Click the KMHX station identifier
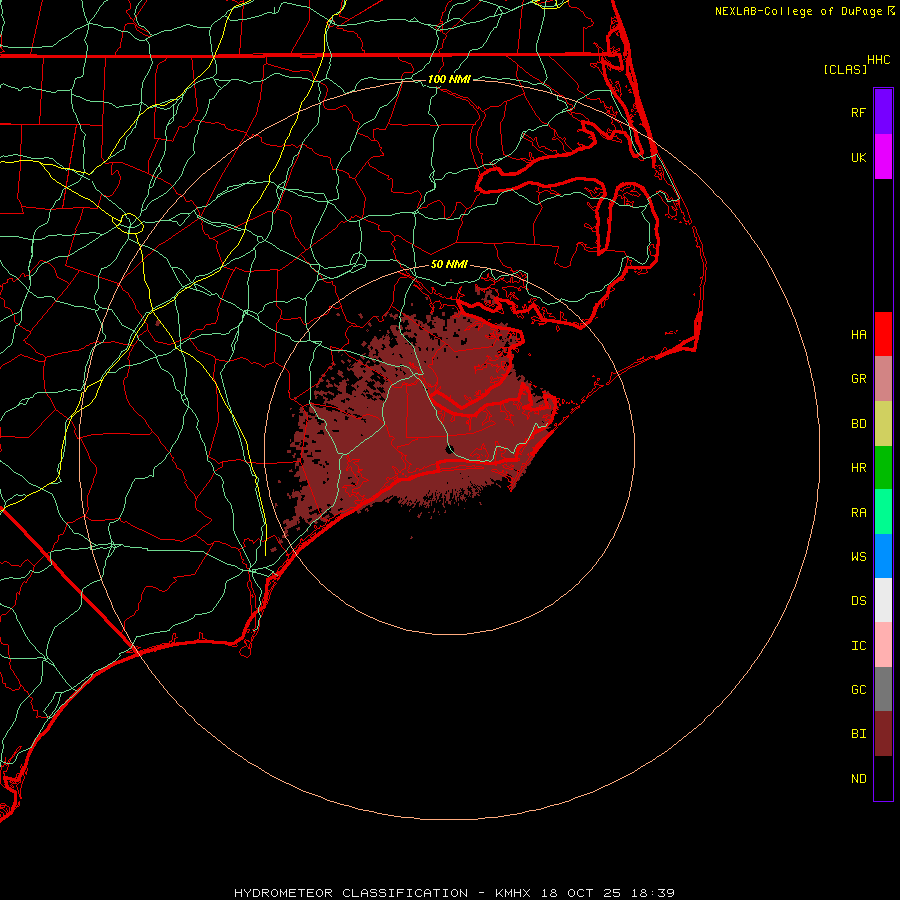 [513, 893]
